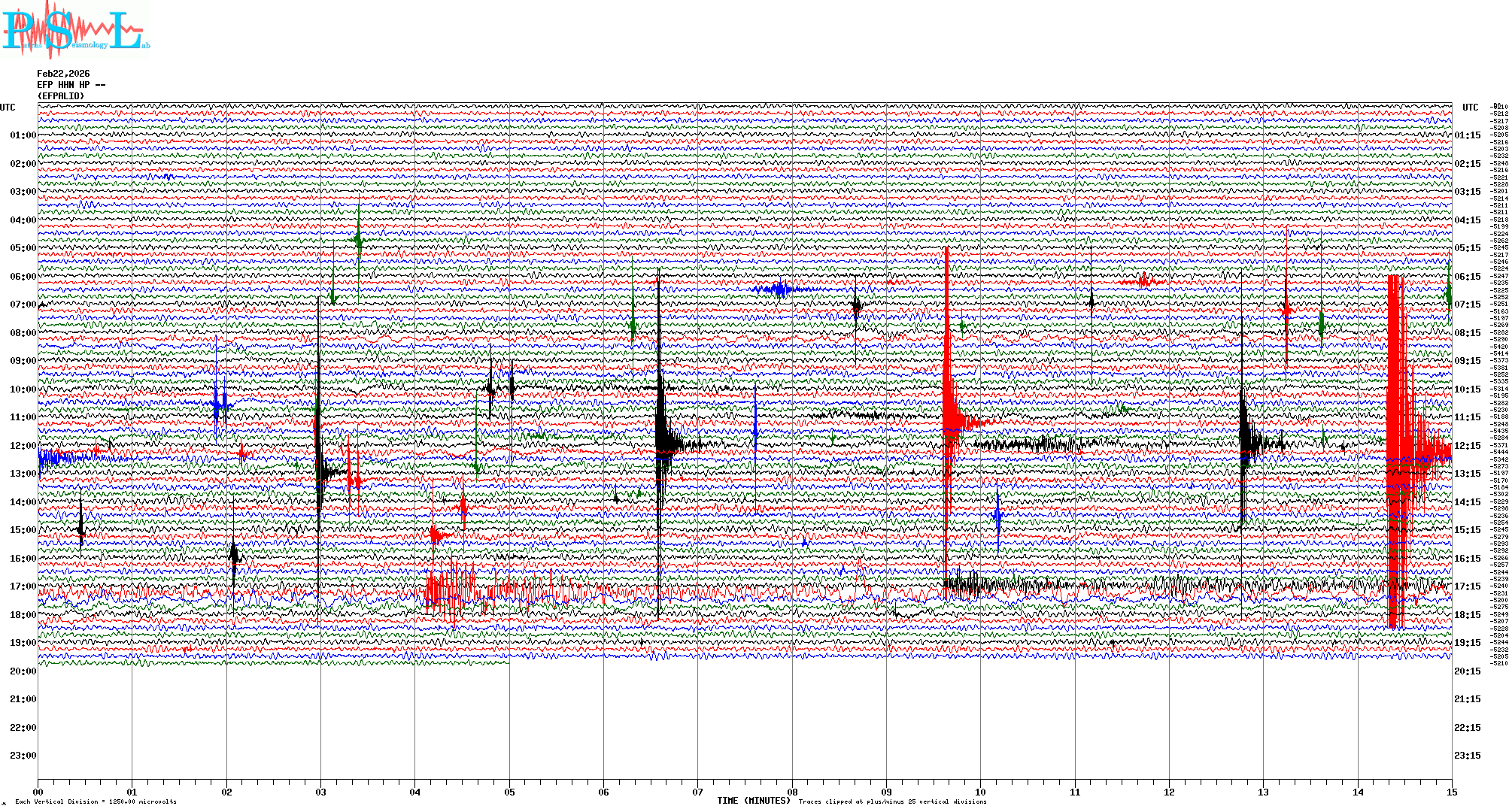
Task: Click the traces clipped footnote text
Action: click(892, 801)
